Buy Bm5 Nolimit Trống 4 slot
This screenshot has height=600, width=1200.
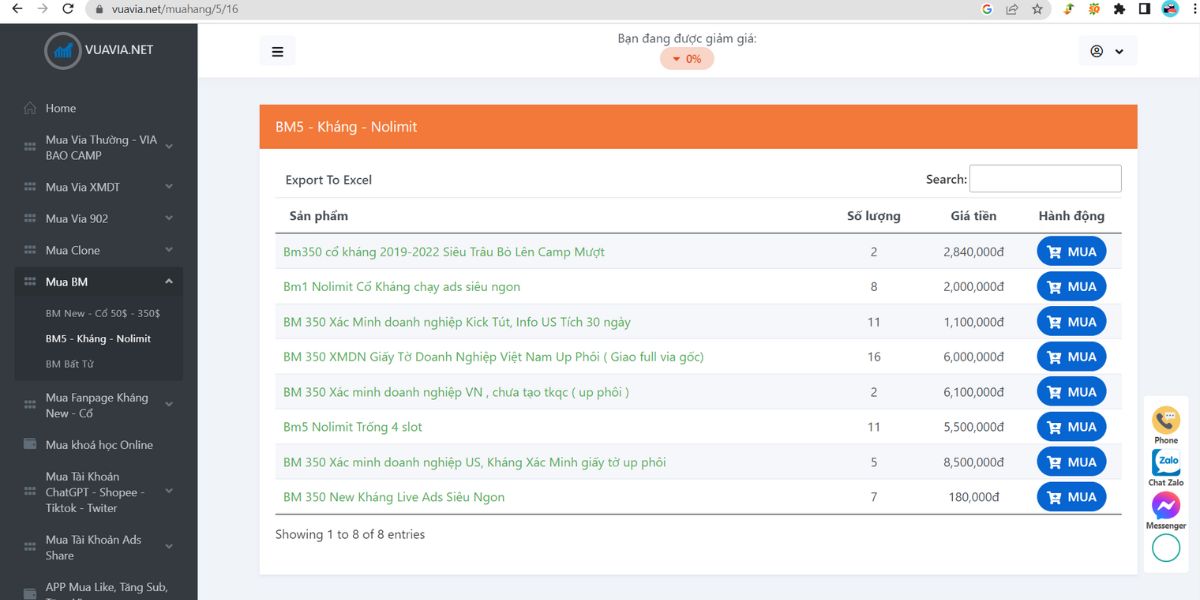point(1071,427)
